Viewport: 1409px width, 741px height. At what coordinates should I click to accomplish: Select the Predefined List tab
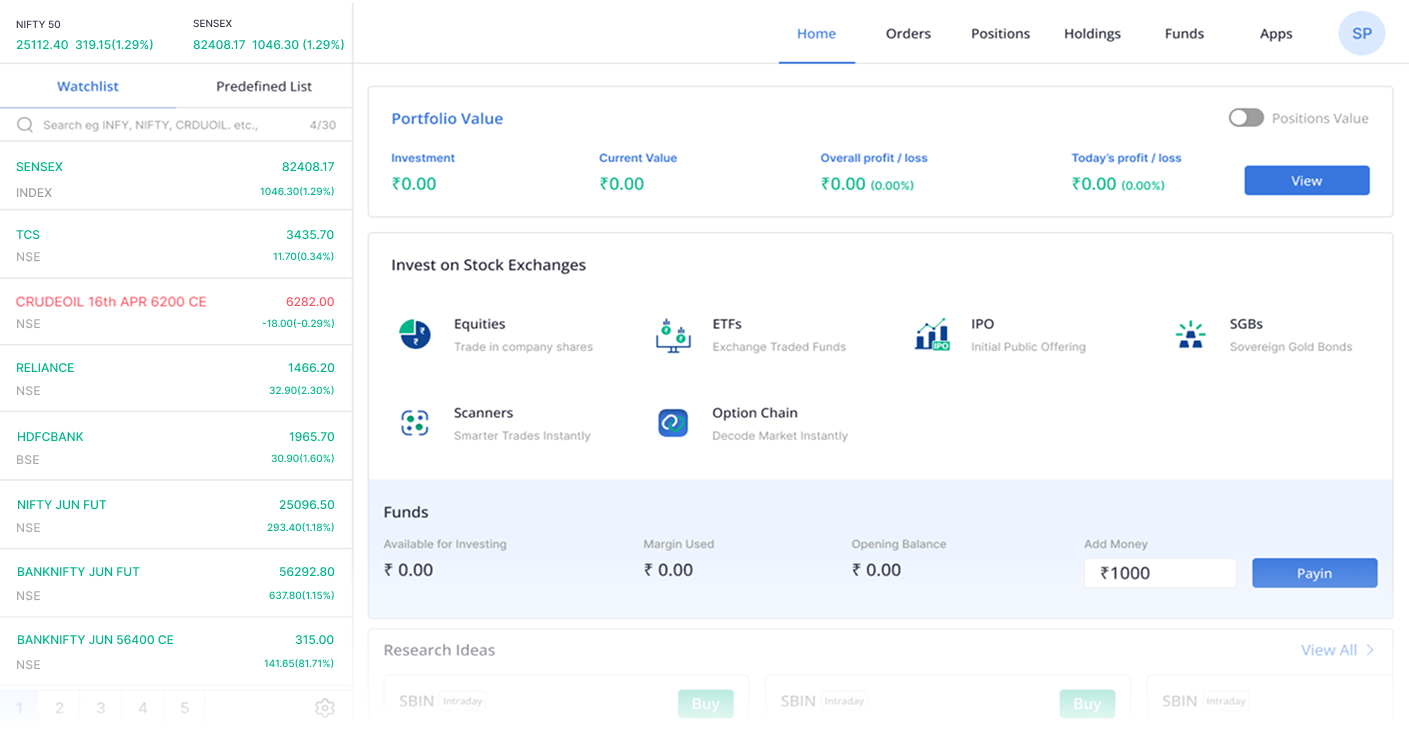click(264, 86)
